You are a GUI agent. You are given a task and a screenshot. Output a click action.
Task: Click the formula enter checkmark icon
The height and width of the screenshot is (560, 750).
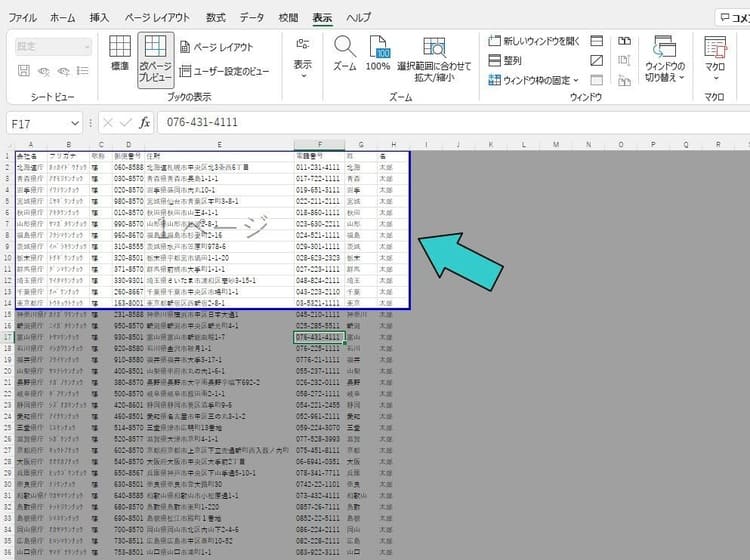pyautogui.click(x=126, y=123)
